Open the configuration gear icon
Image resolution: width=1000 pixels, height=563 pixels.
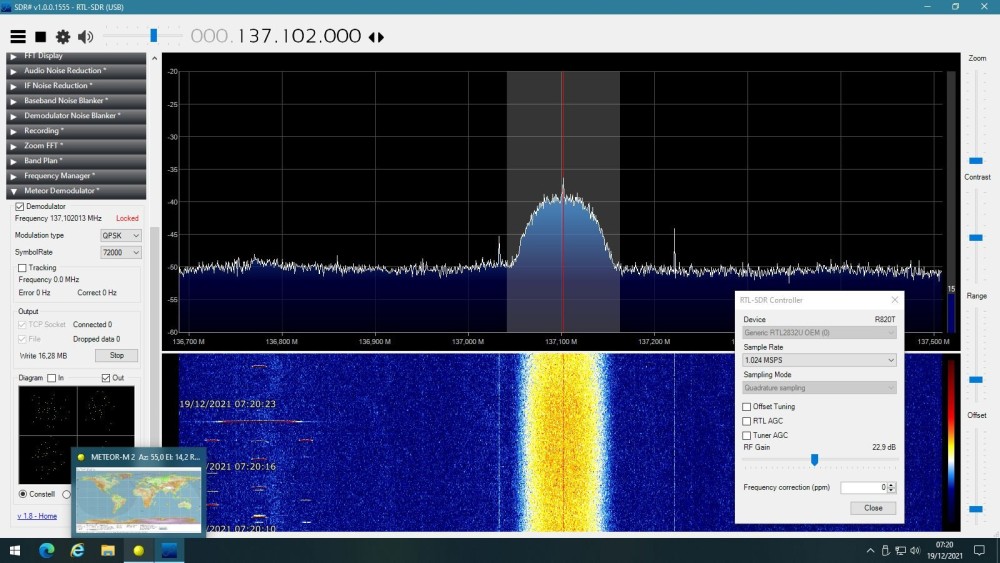[62, 37]
